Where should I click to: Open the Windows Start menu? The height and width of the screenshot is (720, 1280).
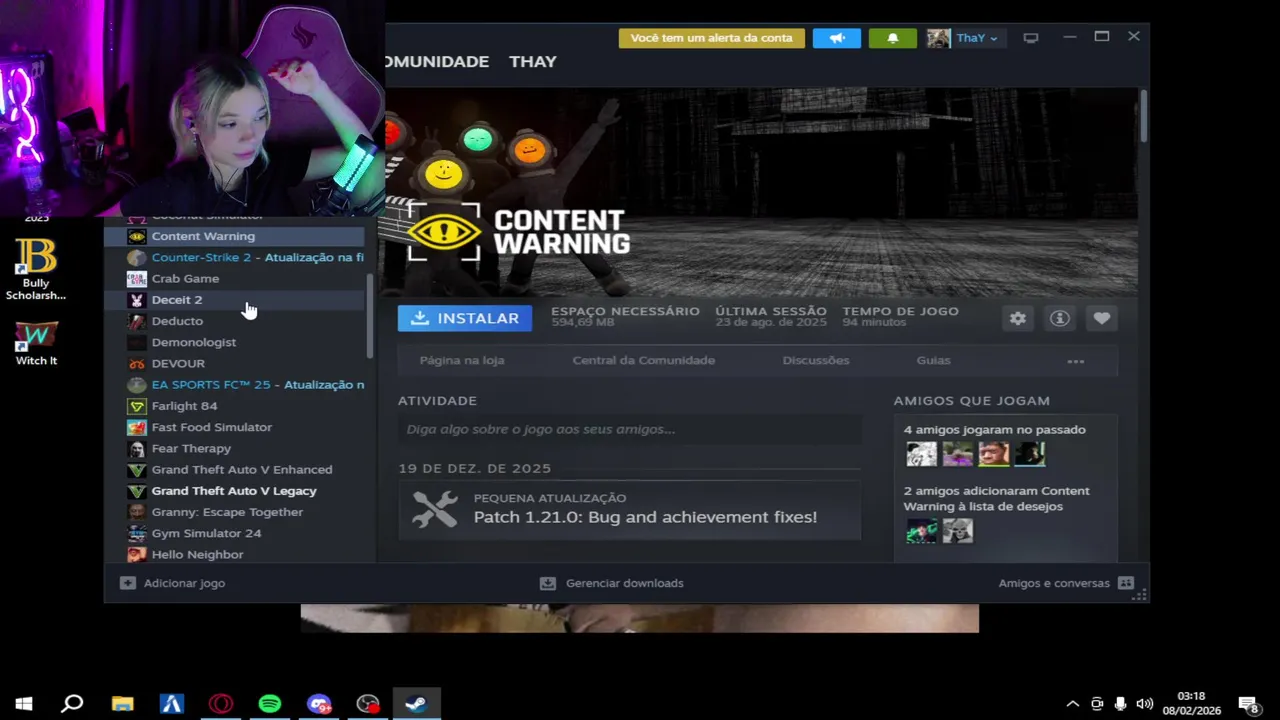[24, 704]
